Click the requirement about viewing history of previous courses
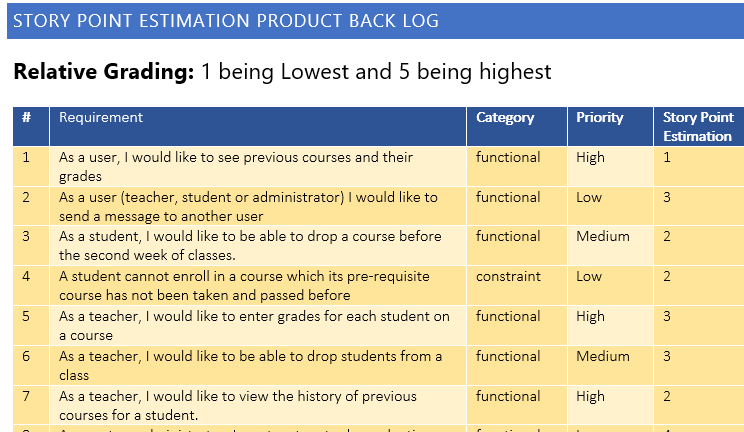 coord(237,405)
